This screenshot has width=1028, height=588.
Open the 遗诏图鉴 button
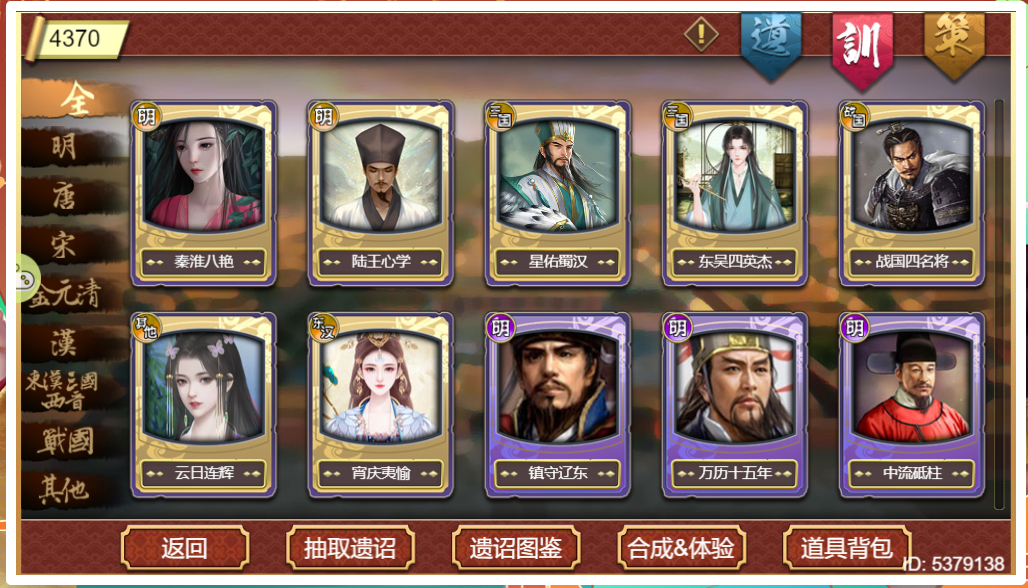[x=516, y=547]
